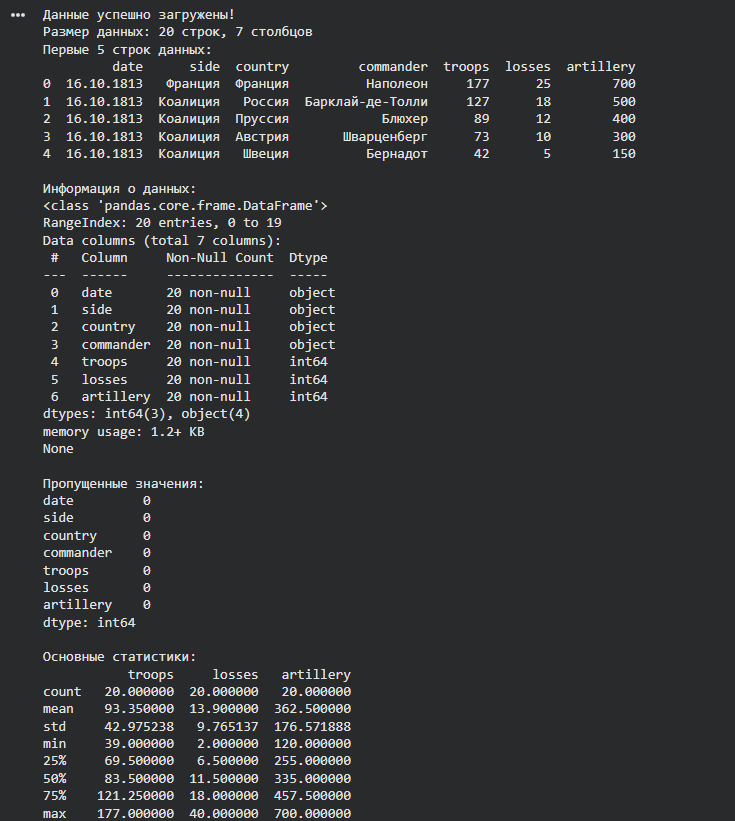Image resolution: width=735 pixels, height=821 pixels.
Task: Open the output cell ellipsis menu
Action: point(16,15)
